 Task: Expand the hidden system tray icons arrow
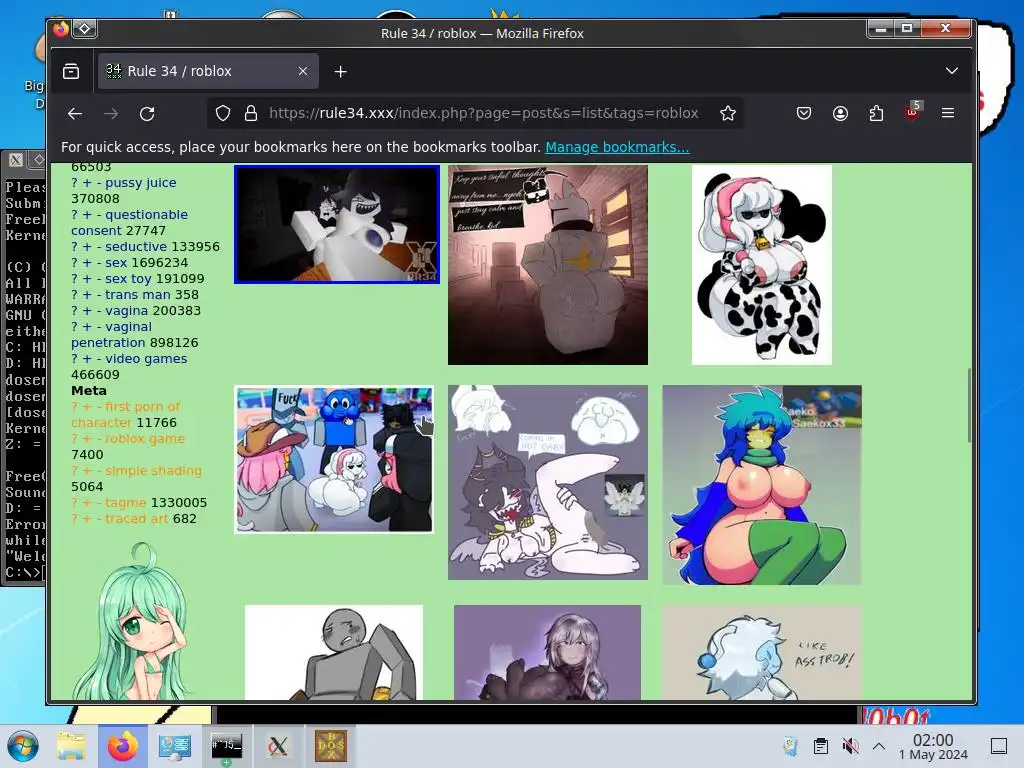(x=879, y=746)
